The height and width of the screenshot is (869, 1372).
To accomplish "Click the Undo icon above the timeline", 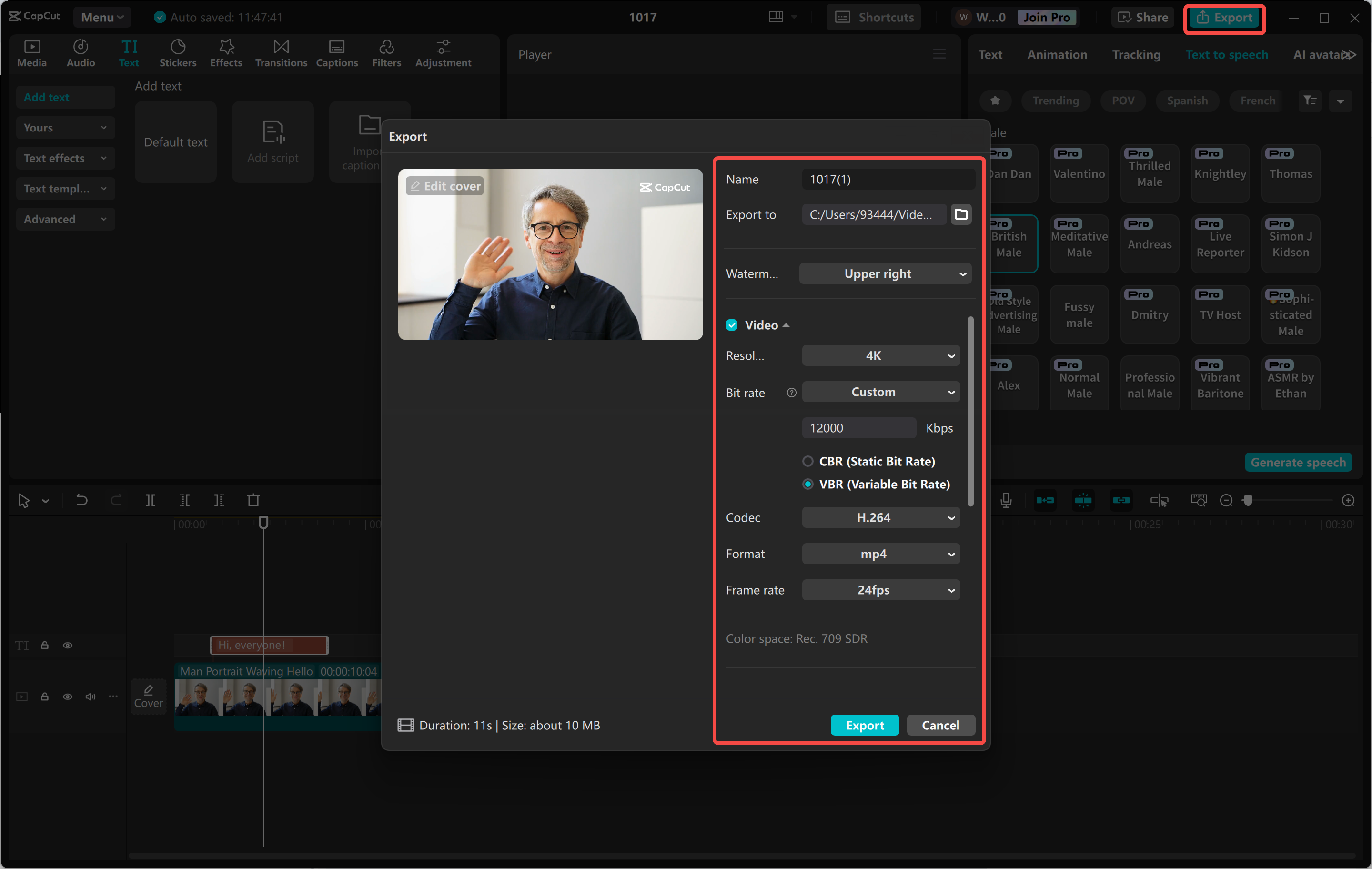I will (81, 500).
